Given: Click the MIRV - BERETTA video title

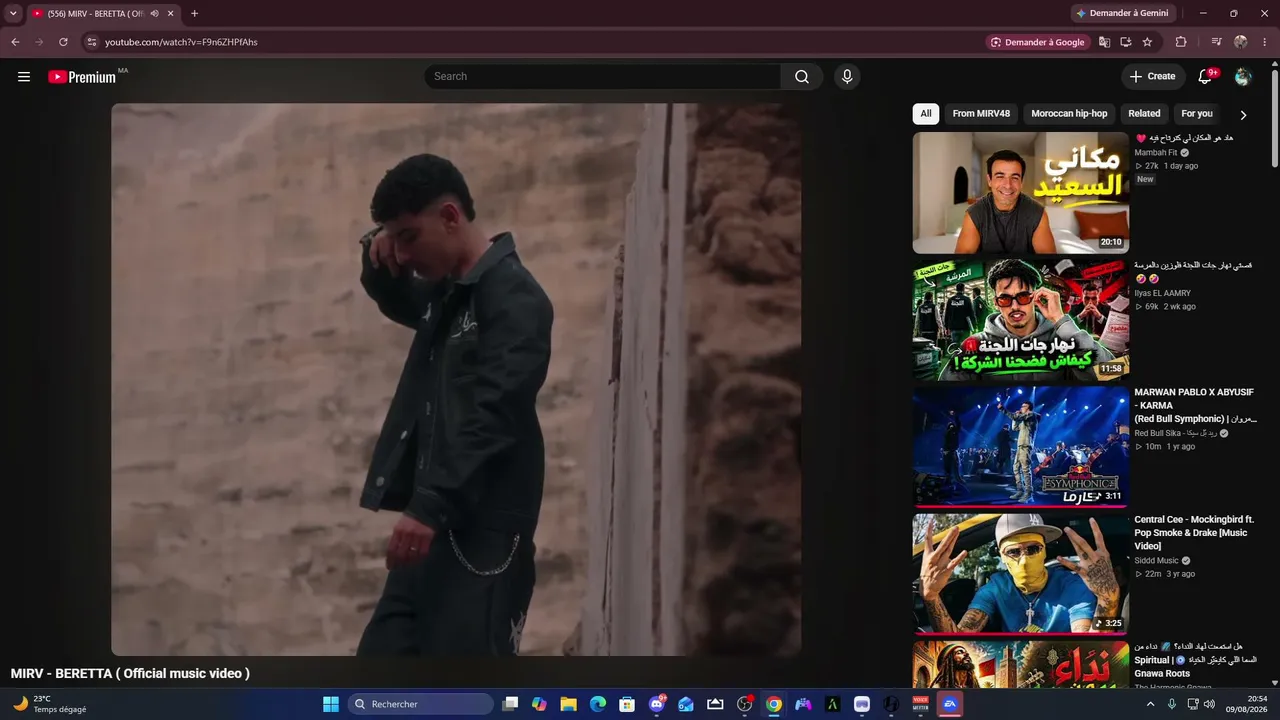Looking at the screenshot, I should (130, 674).
